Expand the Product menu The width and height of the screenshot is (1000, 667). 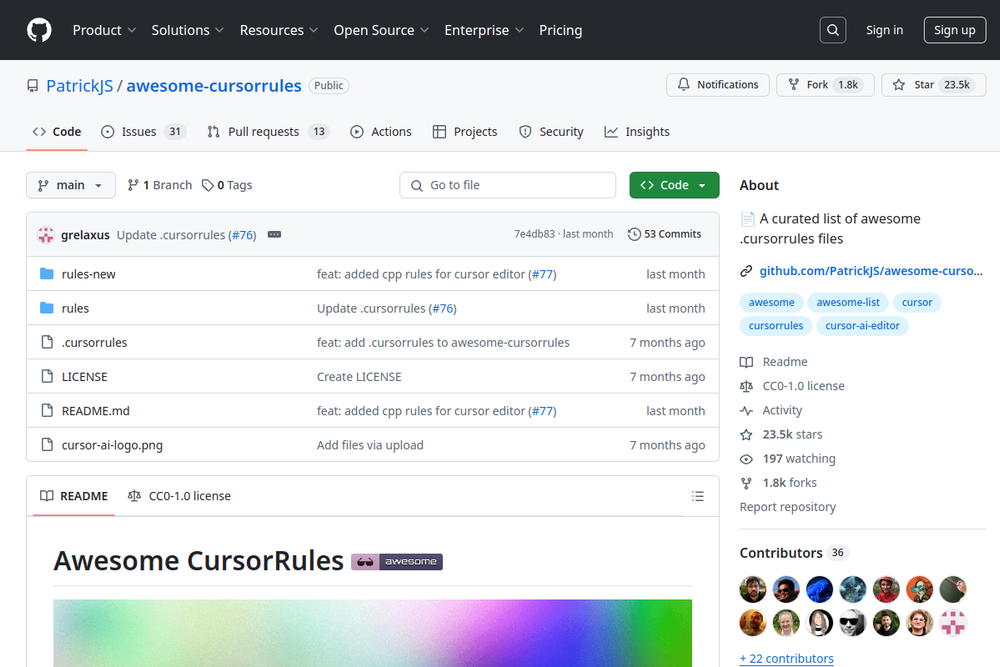click(104, 30)
